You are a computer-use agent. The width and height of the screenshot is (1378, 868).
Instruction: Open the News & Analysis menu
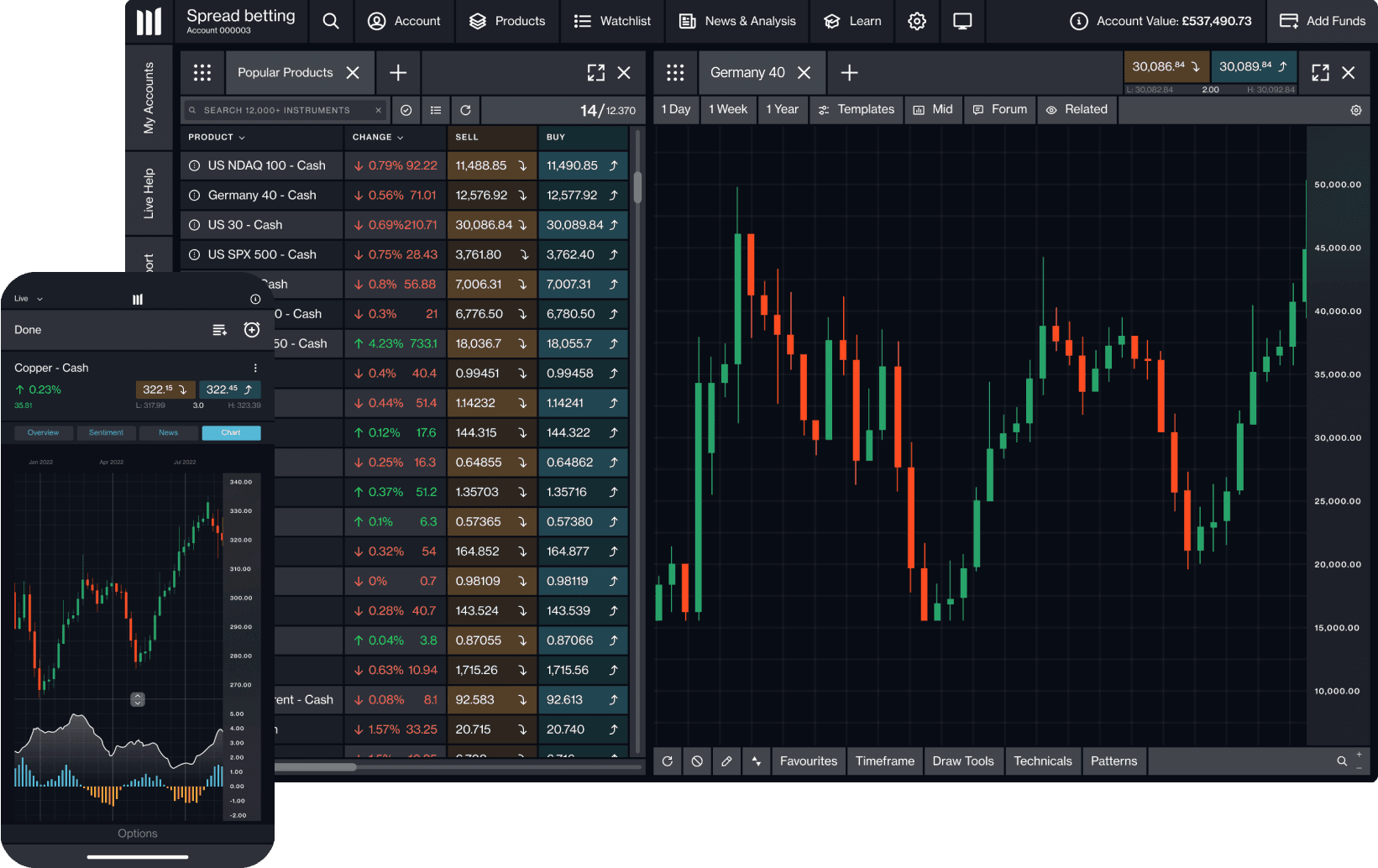coord(736,21)
